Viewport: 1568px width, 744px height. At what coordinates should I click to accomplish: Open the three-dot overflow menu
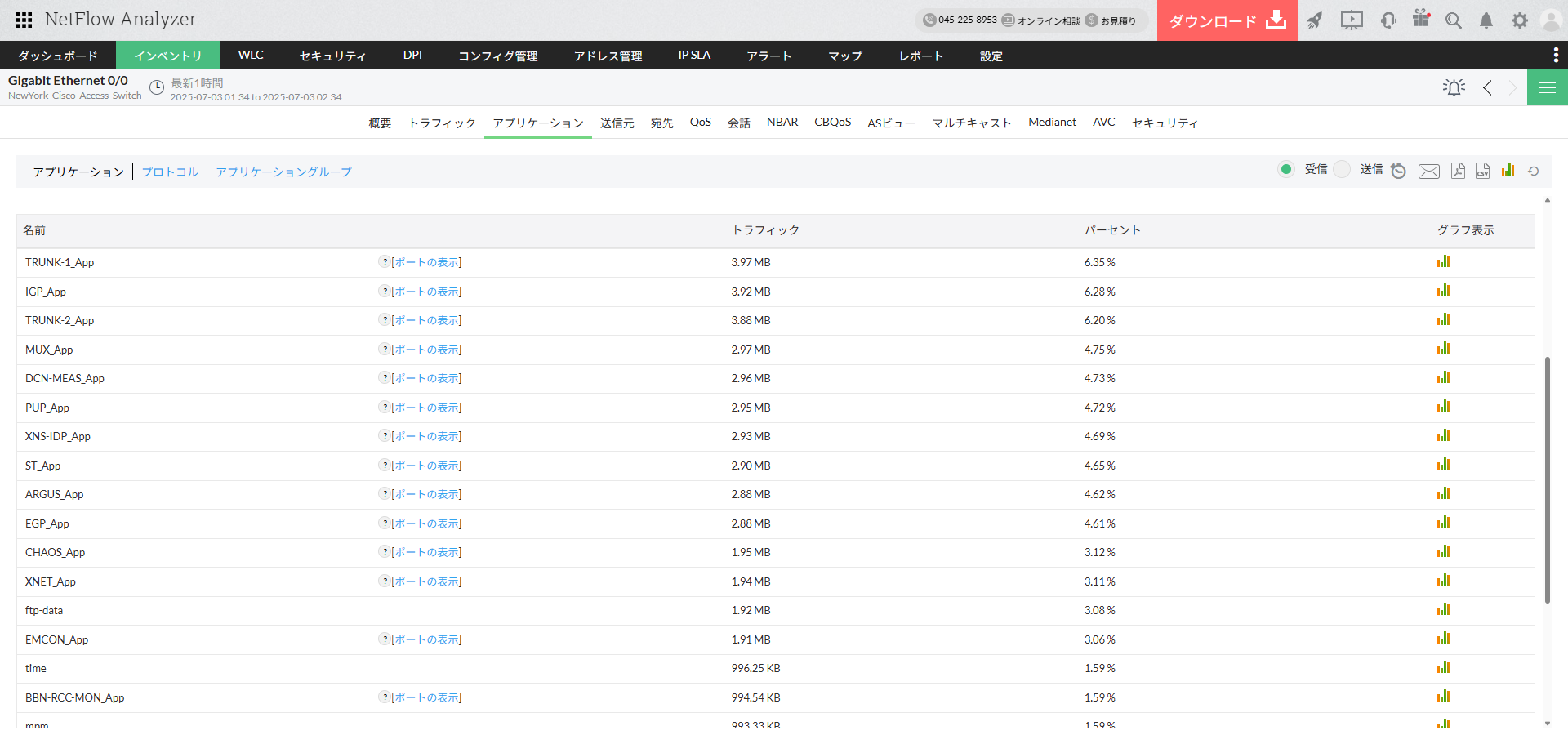(1555, 55)
